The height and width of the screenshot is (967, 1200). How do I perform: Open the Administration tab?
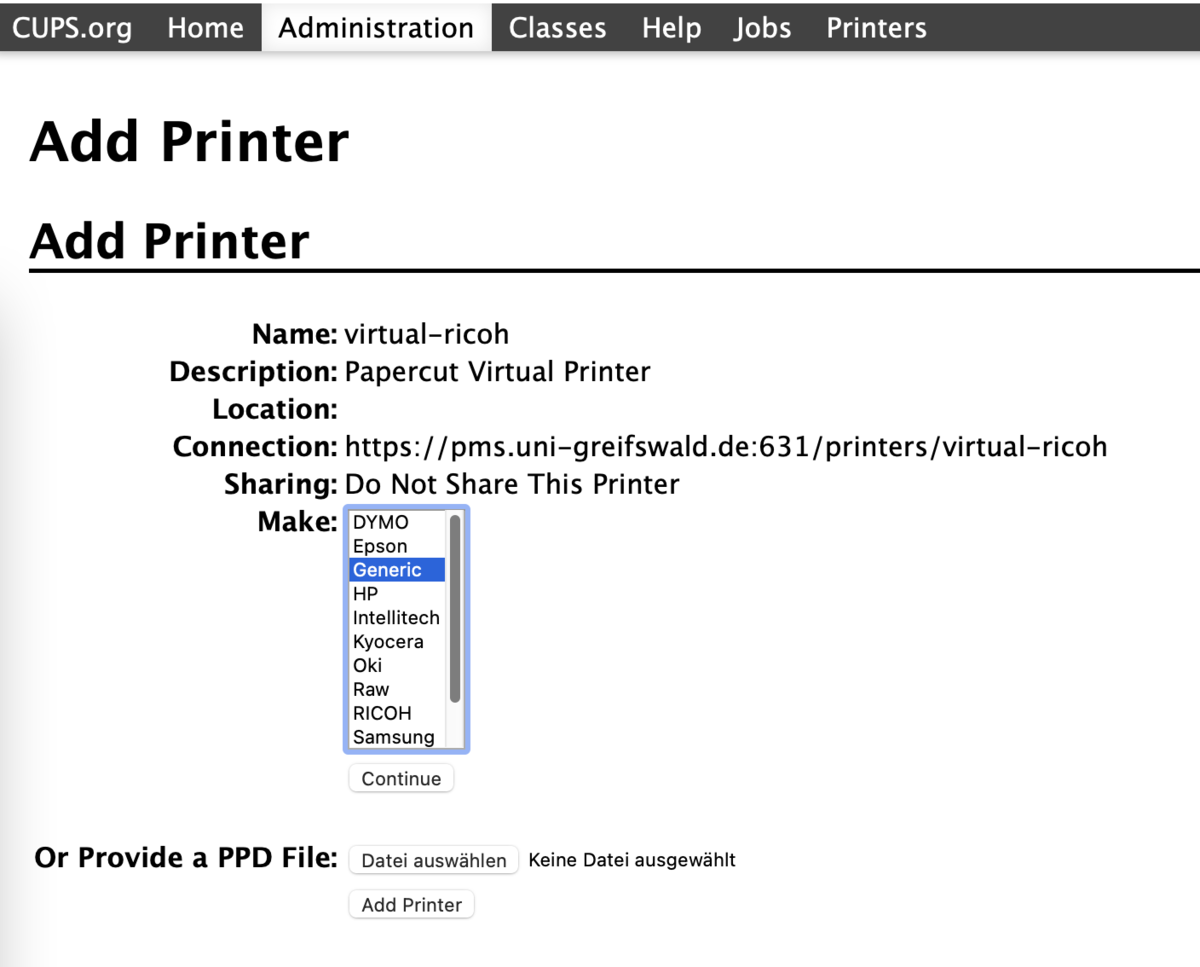(376, 28)
